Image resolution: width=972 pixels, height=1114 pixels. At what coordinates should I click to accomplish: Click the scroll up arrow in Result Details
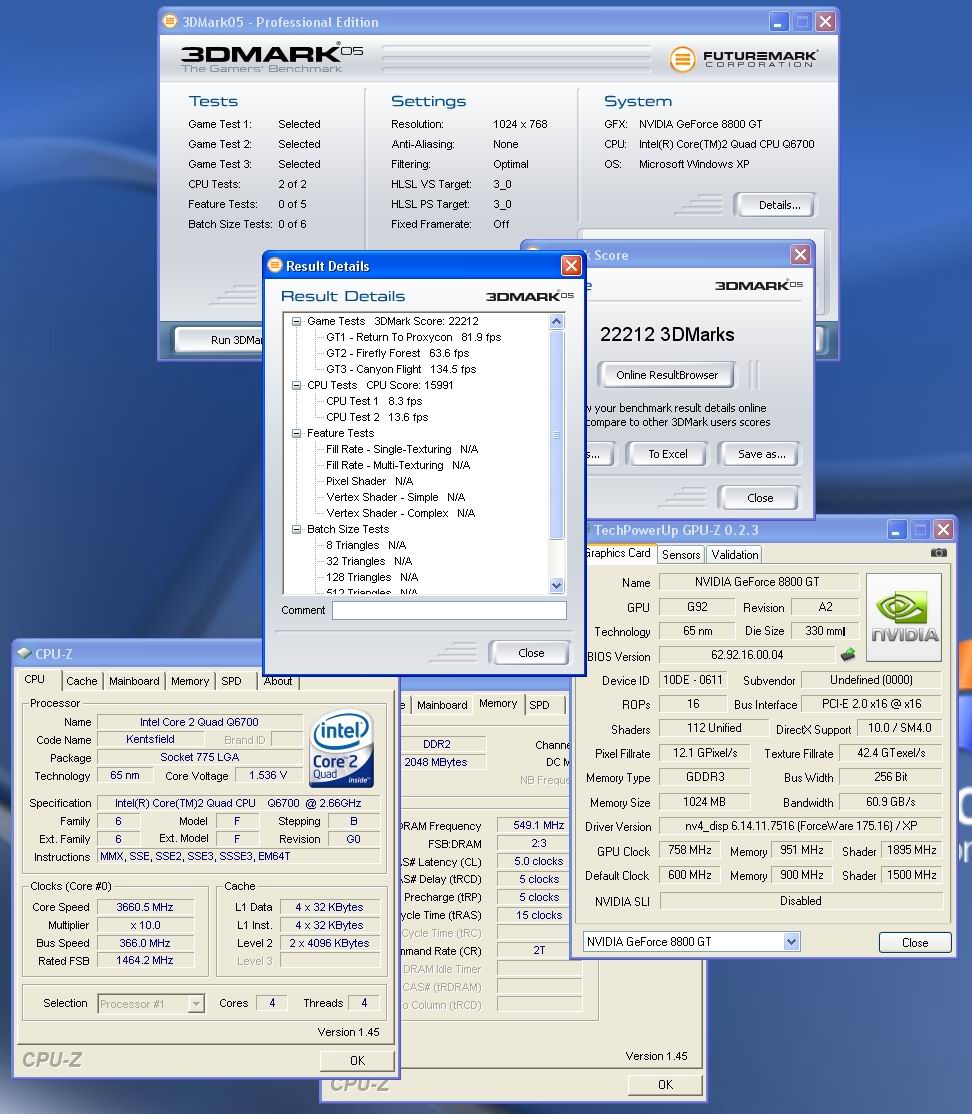click(556, 321)
